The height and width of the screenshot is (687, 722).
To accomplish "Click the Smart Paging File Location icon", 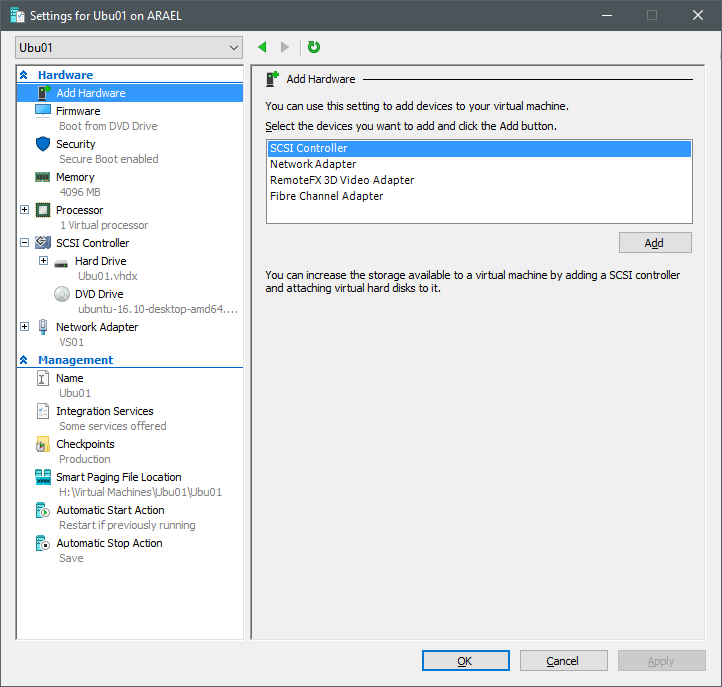I will pyautogui.click(x=43, y=477).
